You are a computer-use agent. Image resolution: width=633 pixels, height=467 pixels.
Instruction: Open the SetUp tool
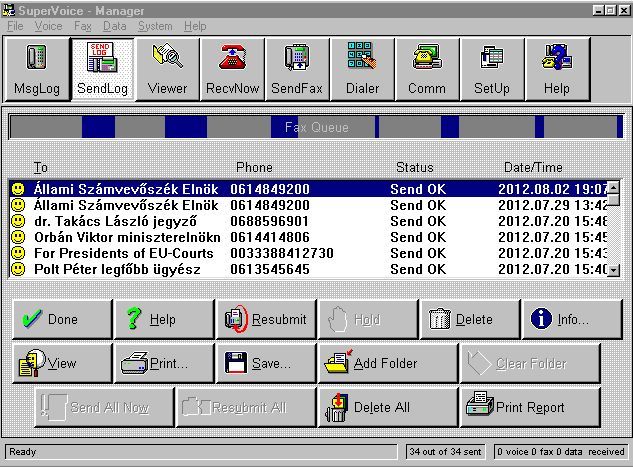pos(492,69)
